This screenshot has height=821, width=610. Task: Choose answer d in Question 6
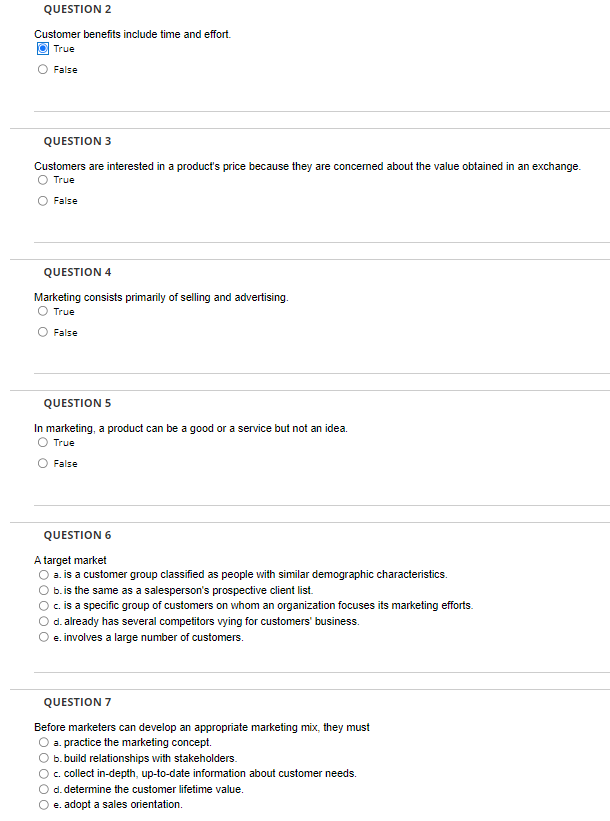tap(42, 621)
